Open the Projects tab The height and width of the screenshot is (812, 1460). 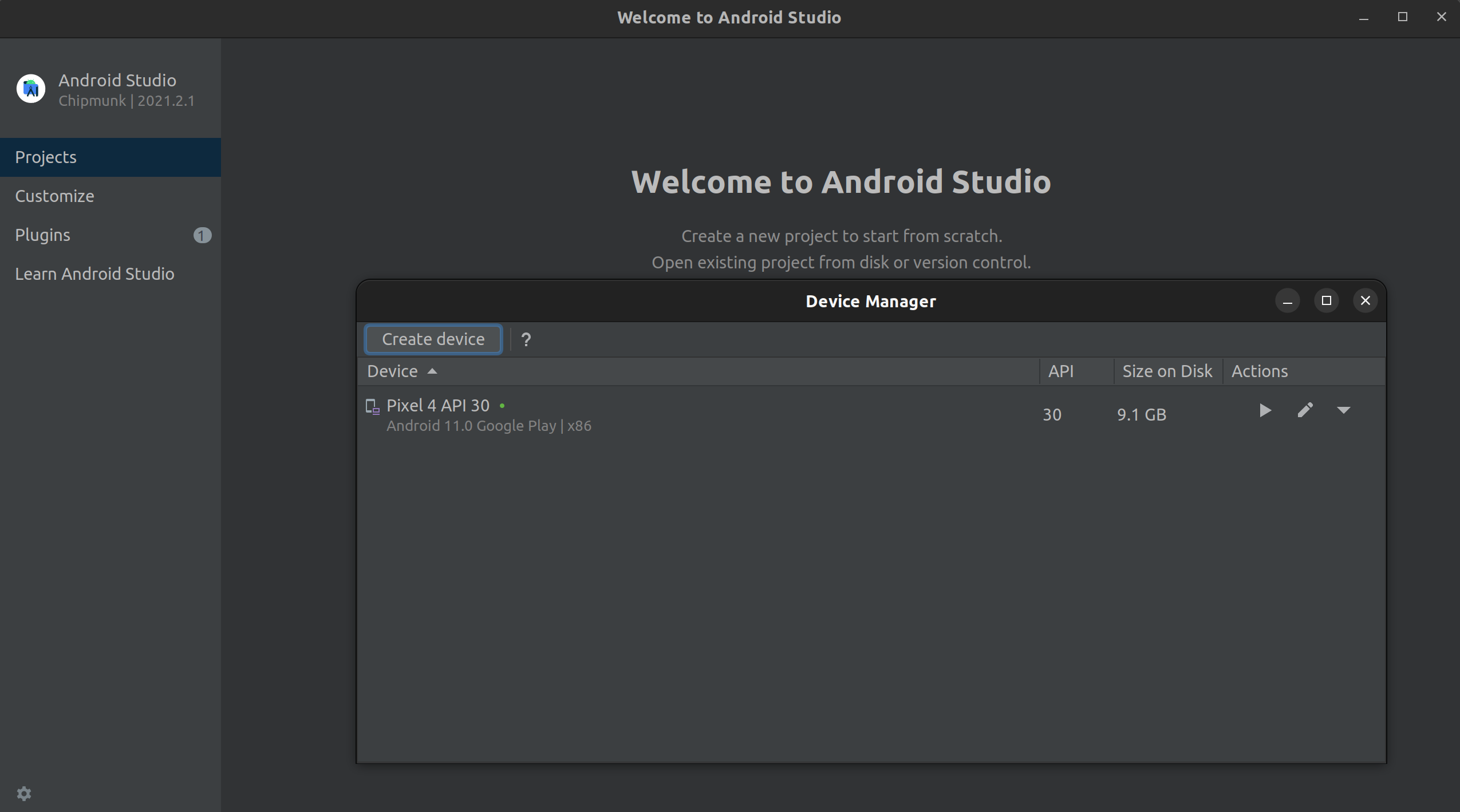click(111, 157)
